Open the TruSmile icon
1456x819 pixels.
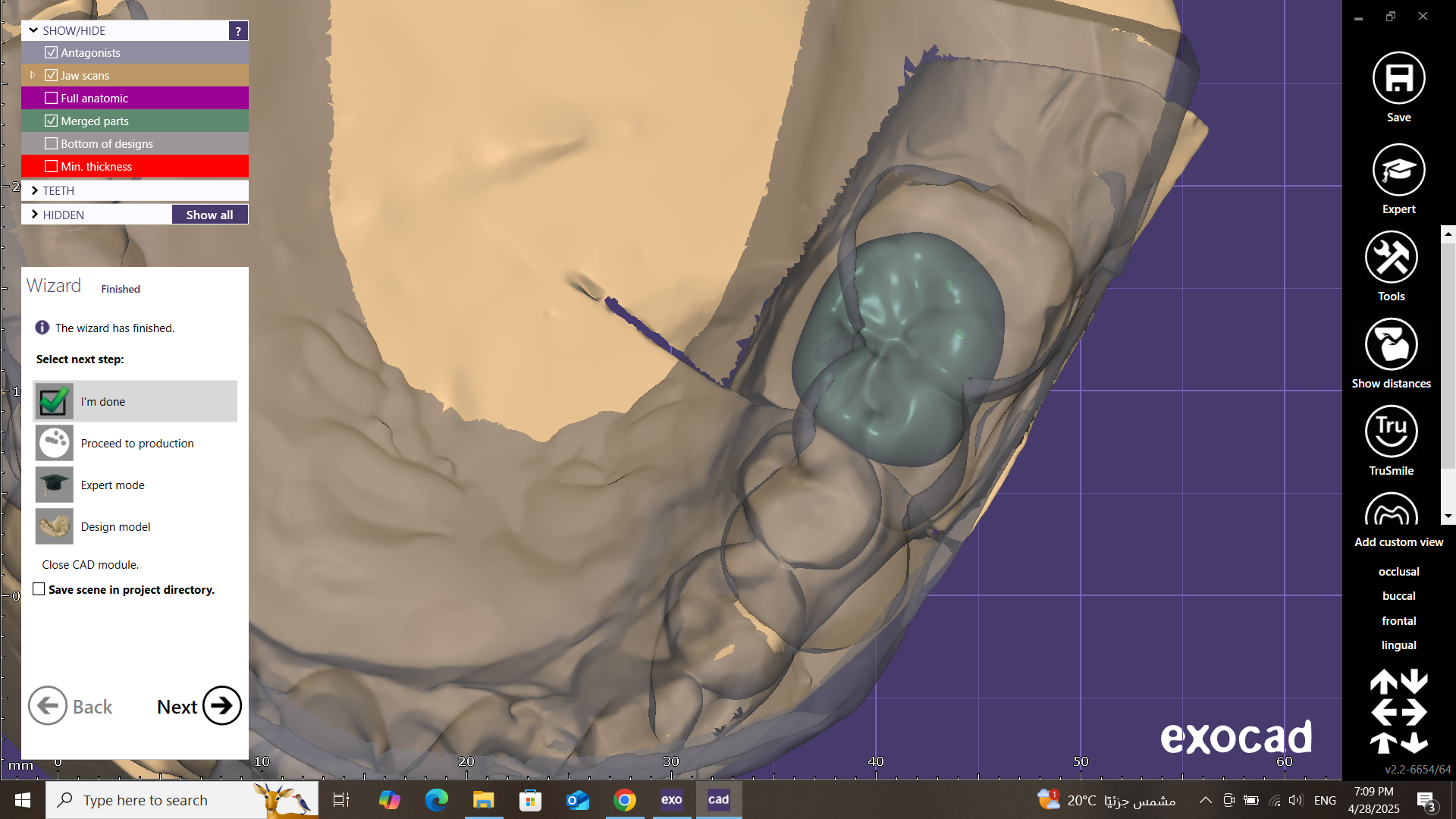tap(1391, 431)
